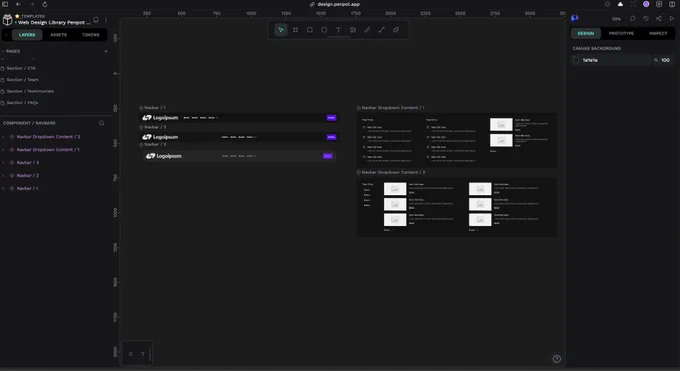Screen dimensions: 680x371
Task: Select Navbar Dropdown Content / 2 layer name
Action: point(48,137)
